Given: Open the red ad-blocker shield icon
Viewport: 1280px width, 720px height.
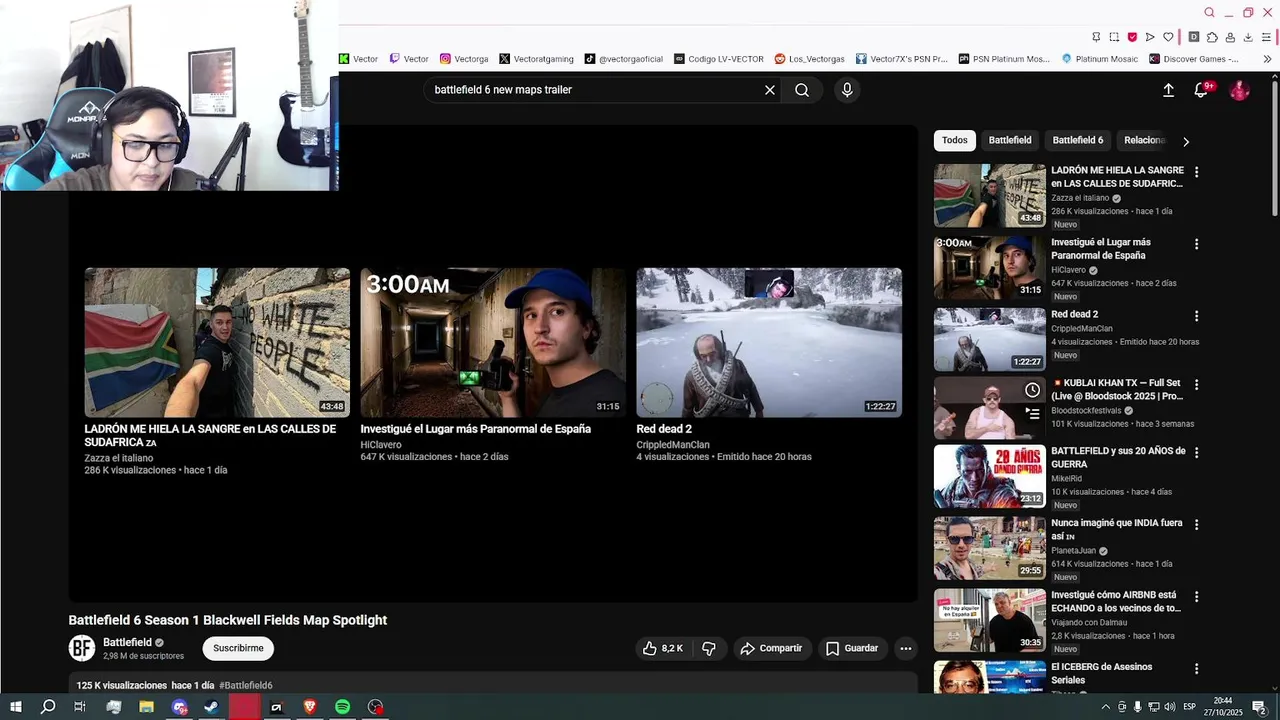Looking at the screenshot, I should 1132,37.
